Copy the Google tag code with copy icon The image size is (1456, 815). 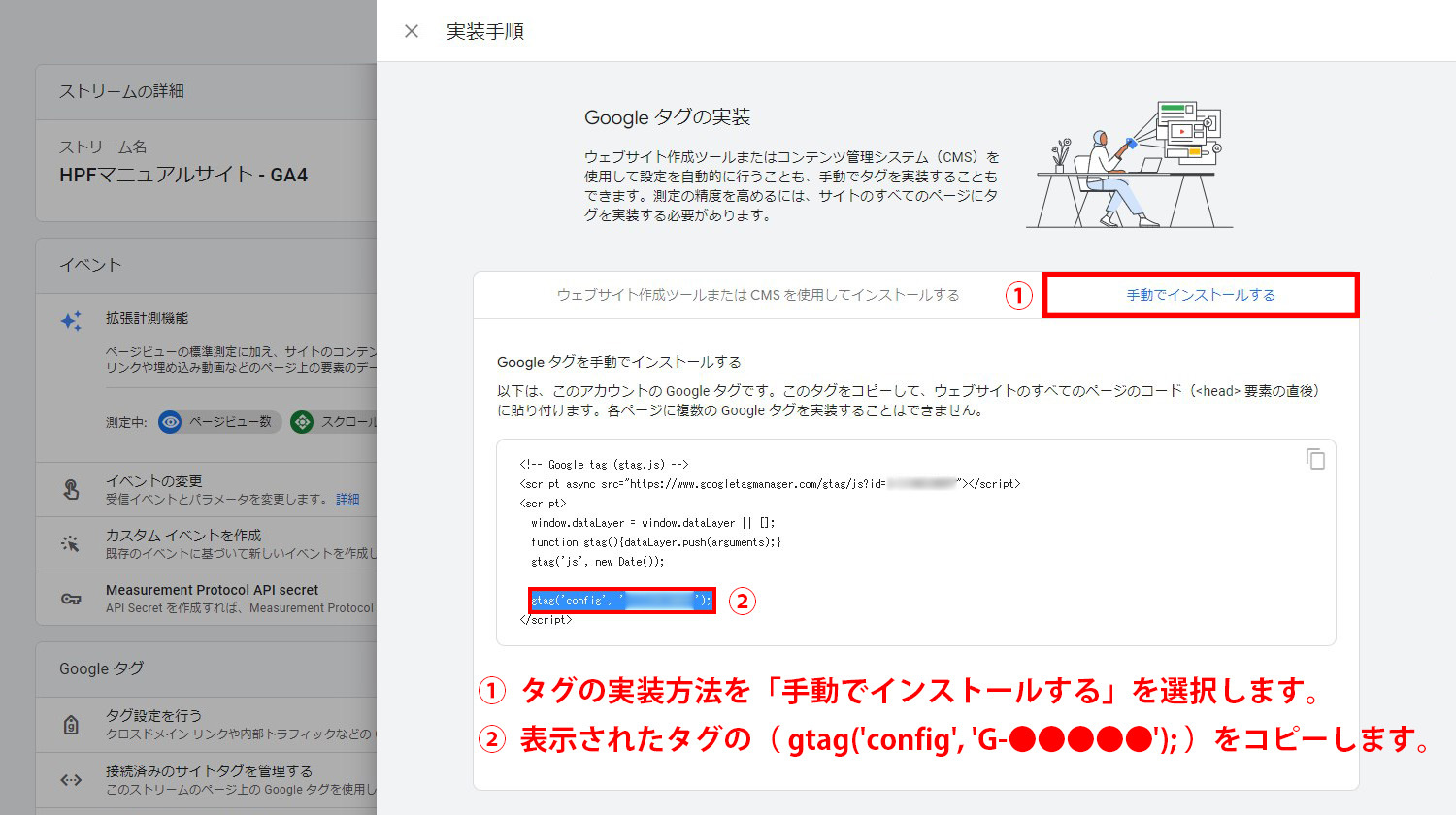coord(1315,459)
